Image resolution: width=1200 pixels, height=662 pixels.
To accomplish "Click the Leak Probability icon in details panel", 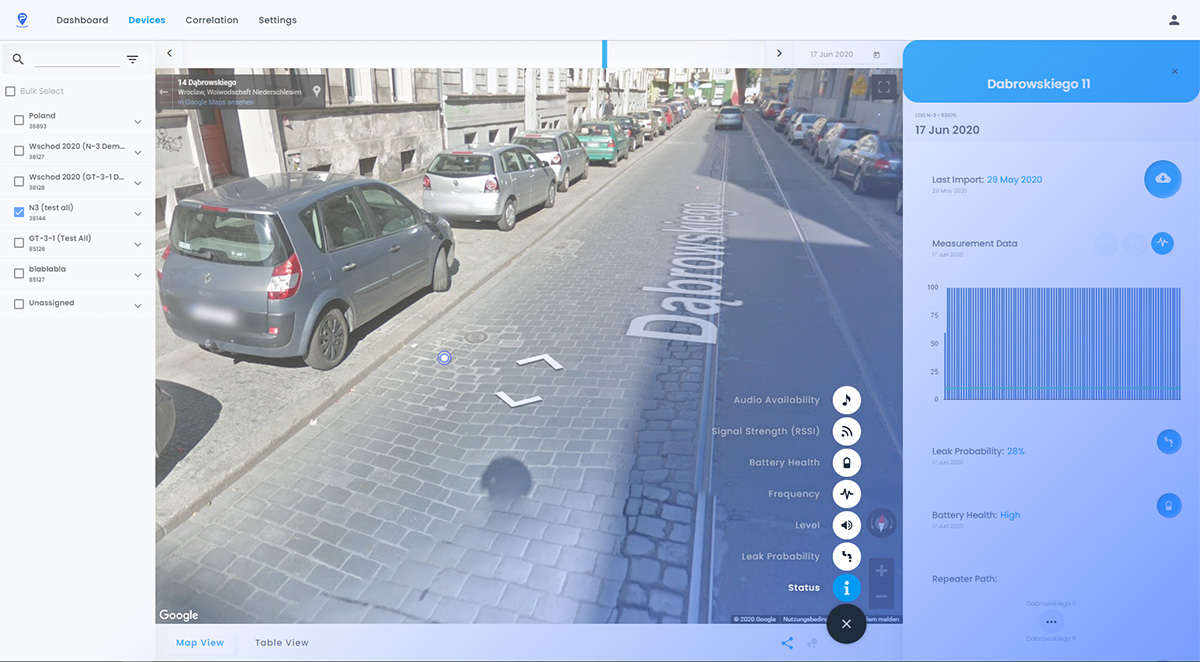I will coord(1168,441).
